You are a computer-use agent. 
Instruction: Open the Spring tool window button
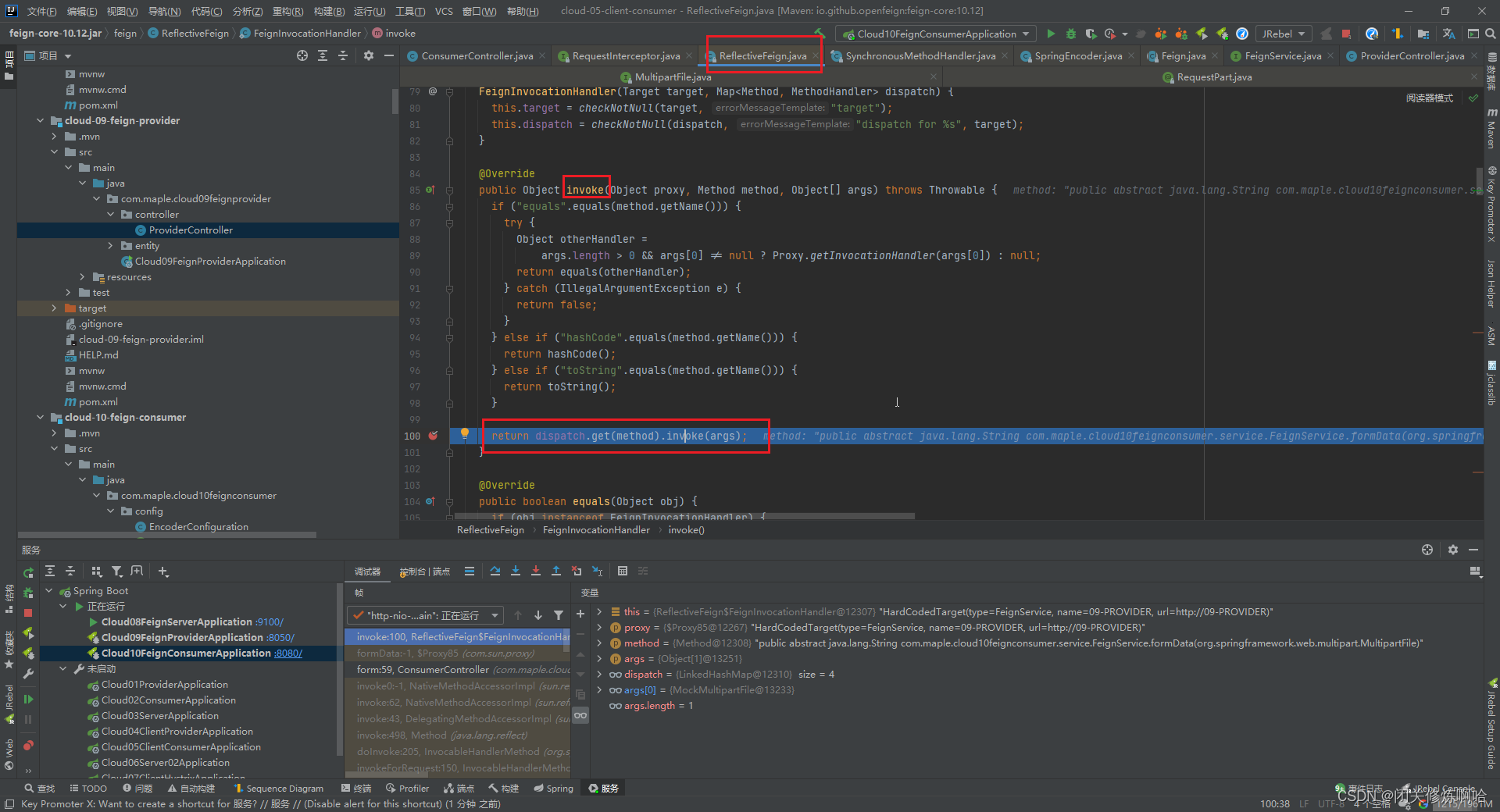[x=553, y=789]
